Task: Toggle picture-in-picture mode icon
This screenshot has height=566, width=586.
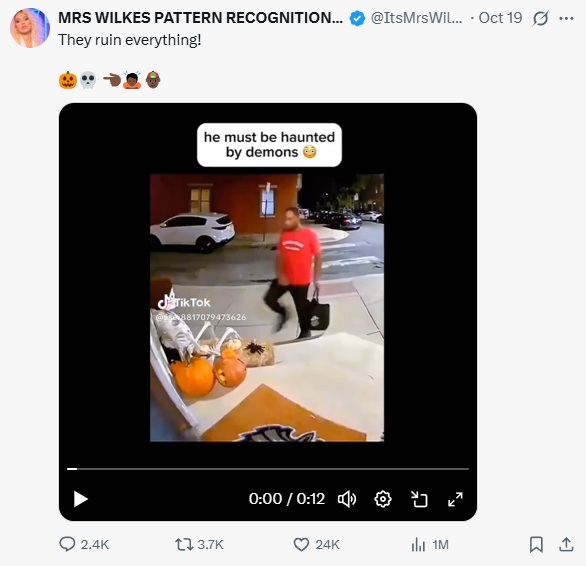Action: [x=419, y=499]
